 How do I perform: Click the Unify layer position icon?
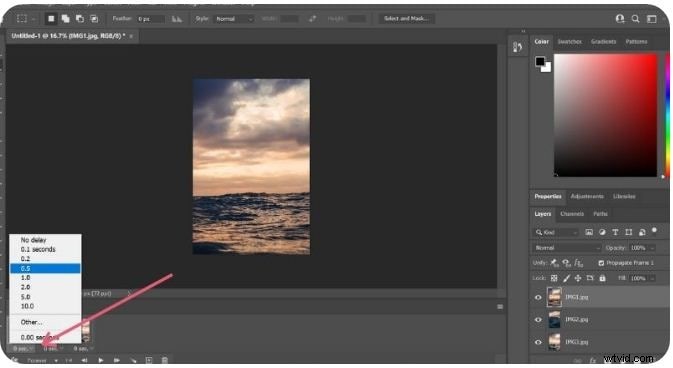coord(555,262)
